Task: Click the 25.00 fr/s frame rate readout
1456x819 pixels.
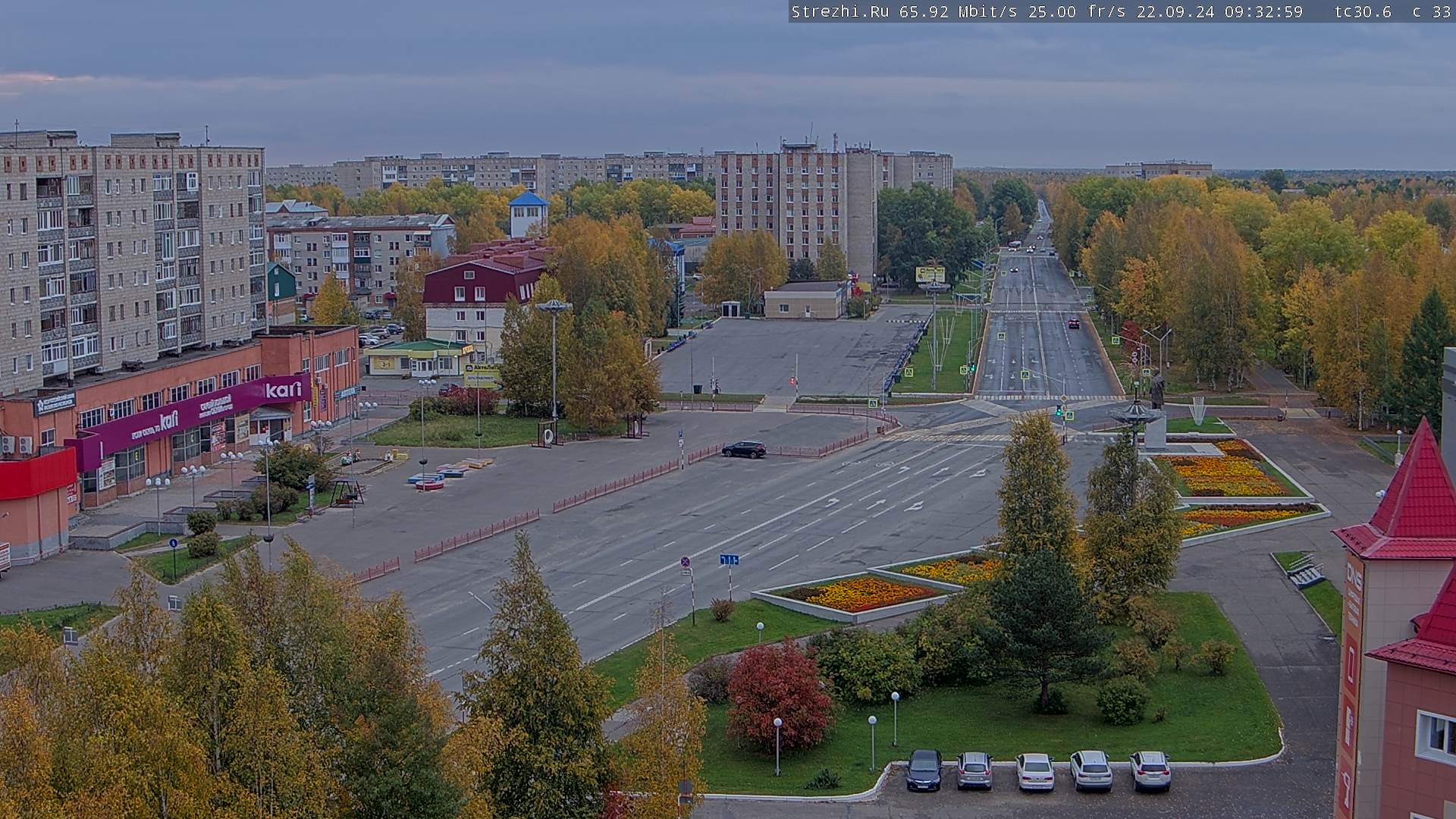Action: point(1078,11)
